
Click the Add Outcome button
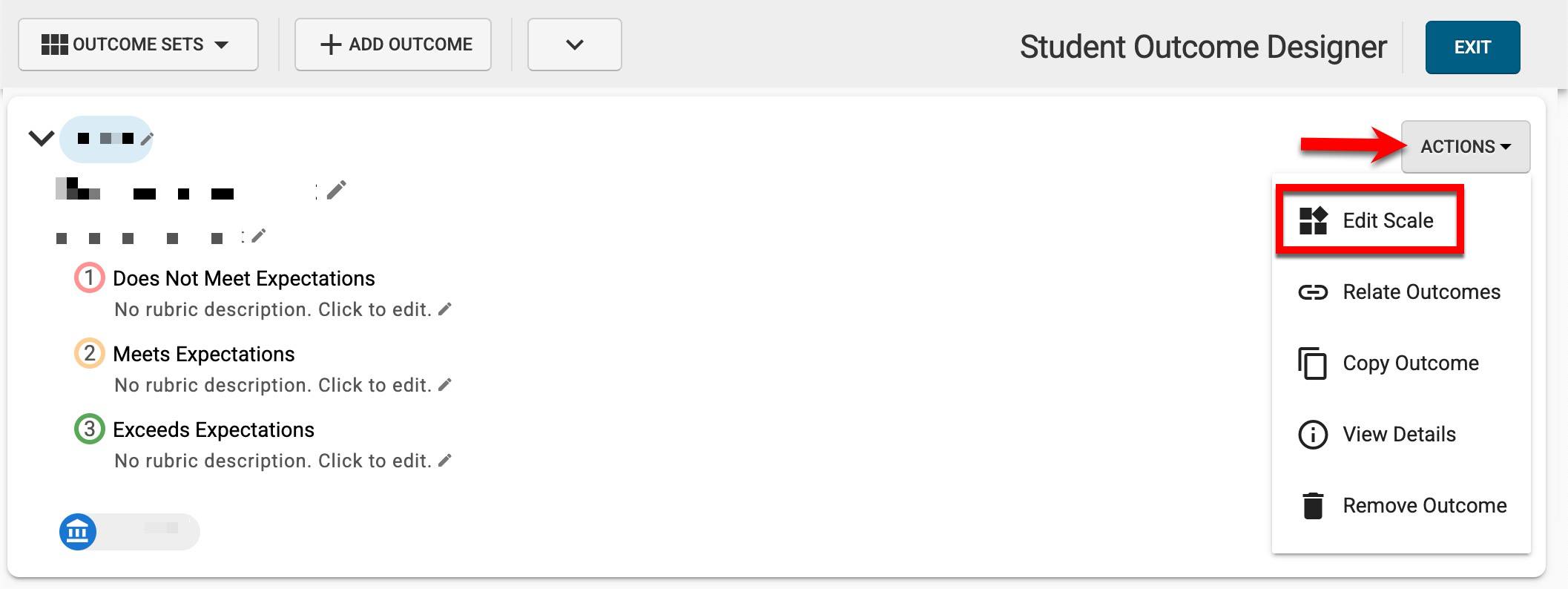click(393, 45)
